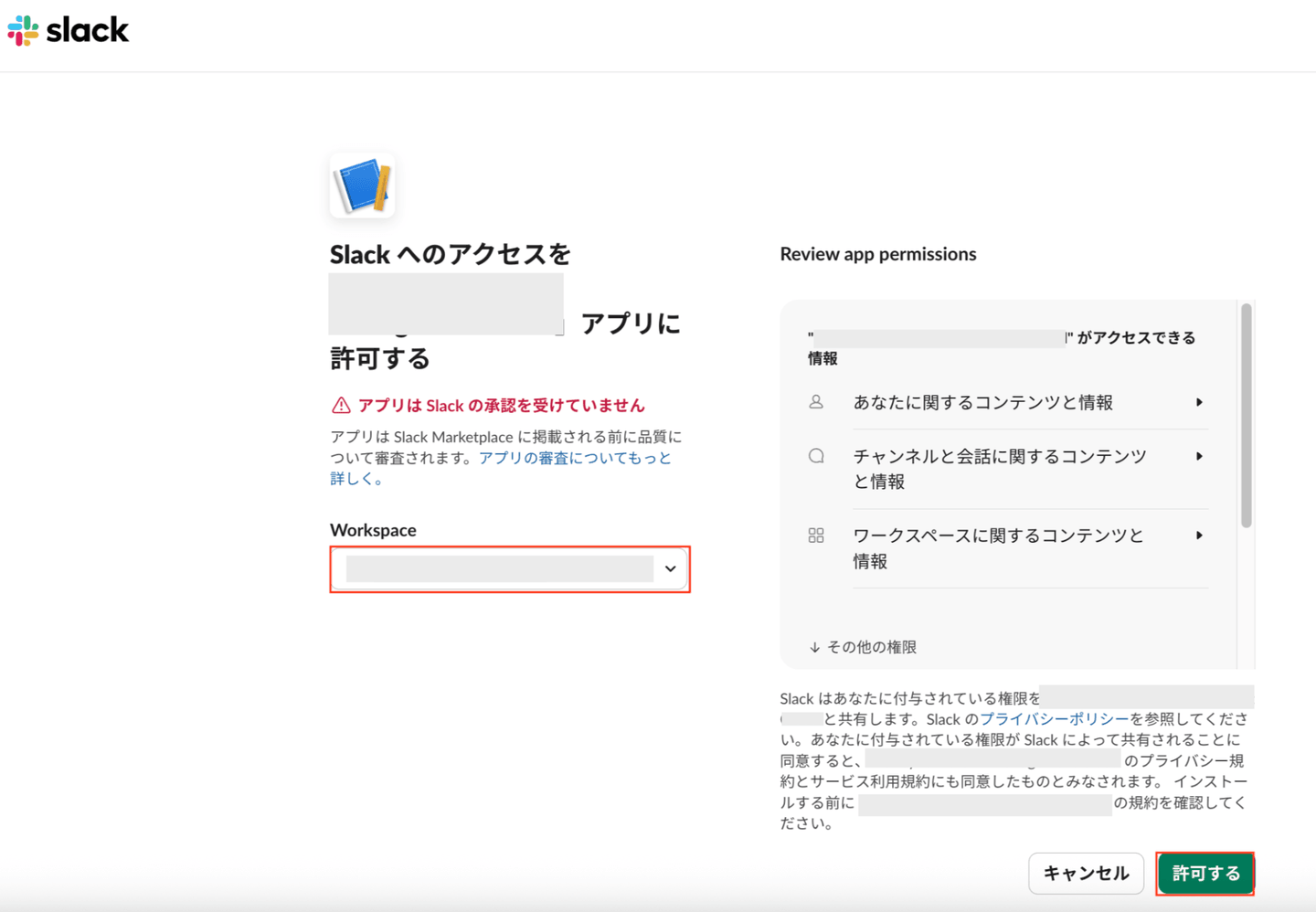
Task: Click the アプリは Slack の承認を受けていません warning text
Action: (x=502, y=405)
